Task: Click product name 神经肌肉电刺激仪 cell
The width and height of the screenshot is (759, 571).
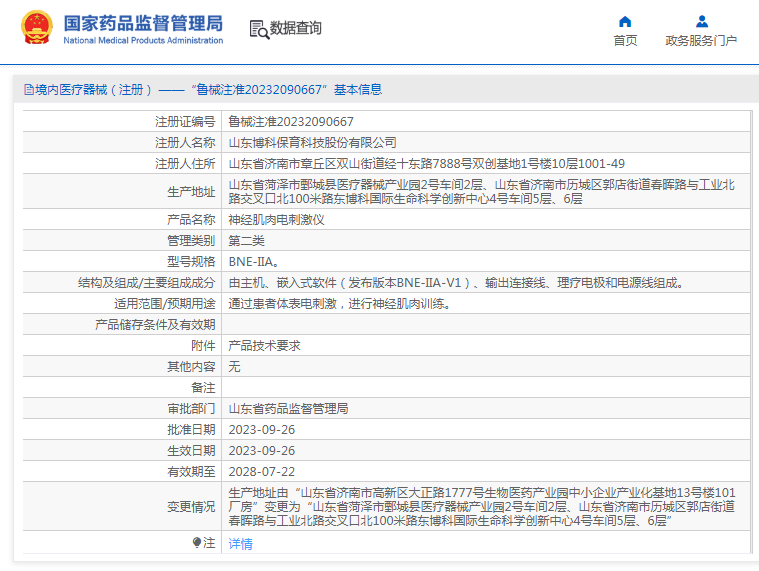Action: point(276,219)
